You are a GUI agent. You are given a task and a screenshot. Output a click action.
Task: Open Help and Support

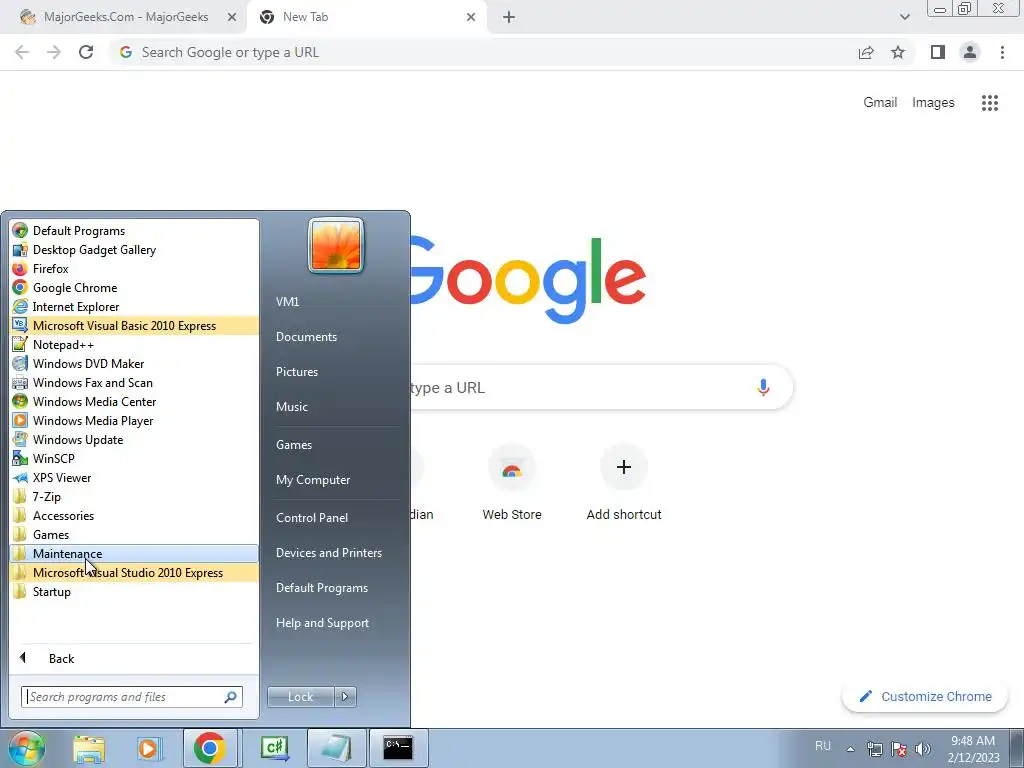tap(336, 623)
